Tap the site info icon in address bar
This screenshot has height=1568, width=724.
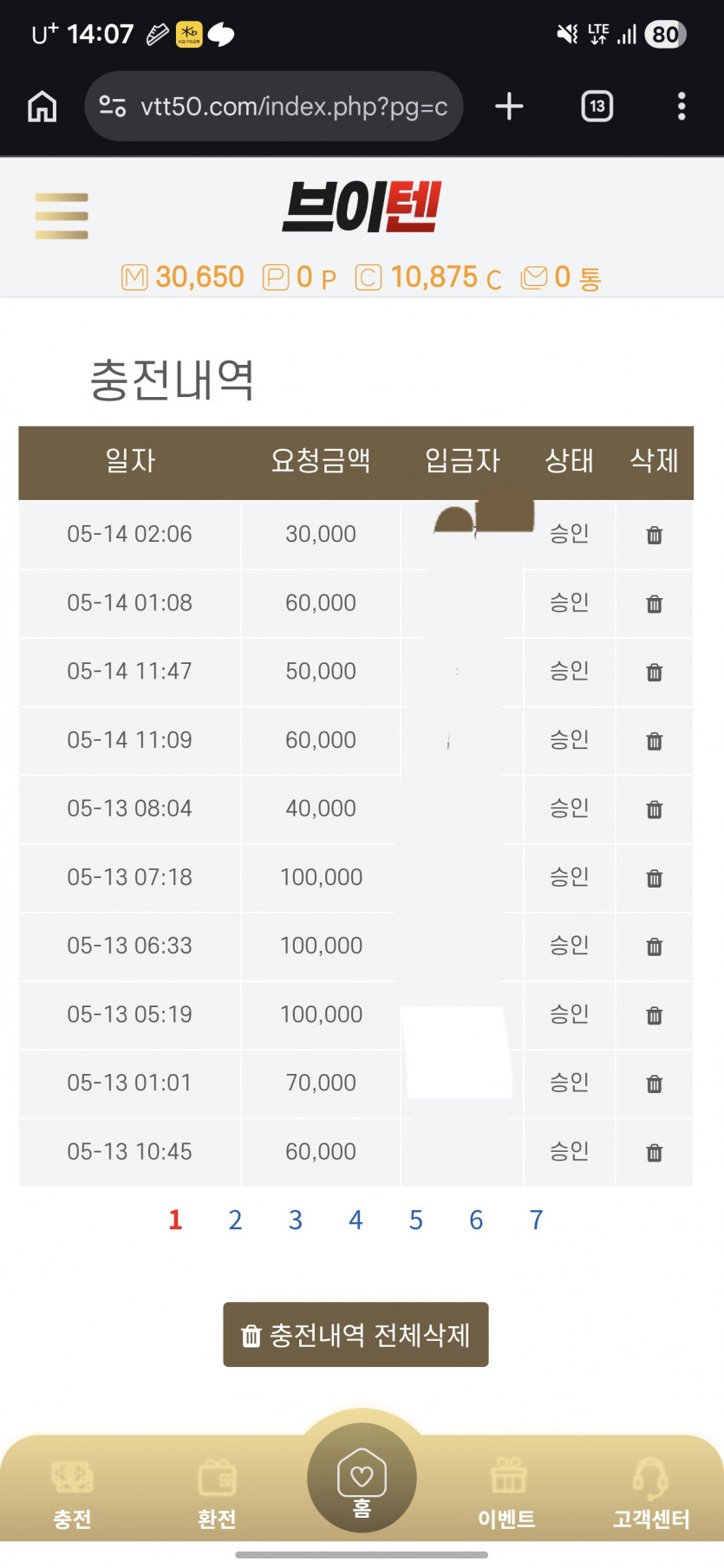(113, 107)
